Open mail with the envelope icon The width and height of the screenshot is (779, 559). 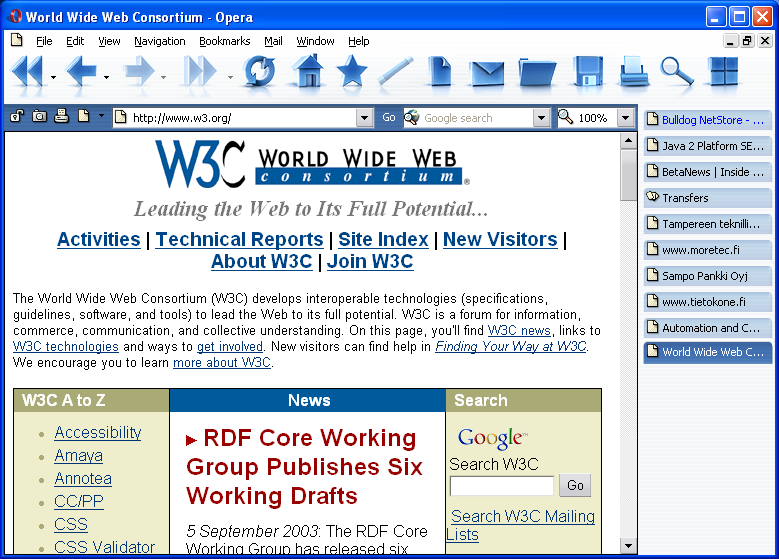487,74
